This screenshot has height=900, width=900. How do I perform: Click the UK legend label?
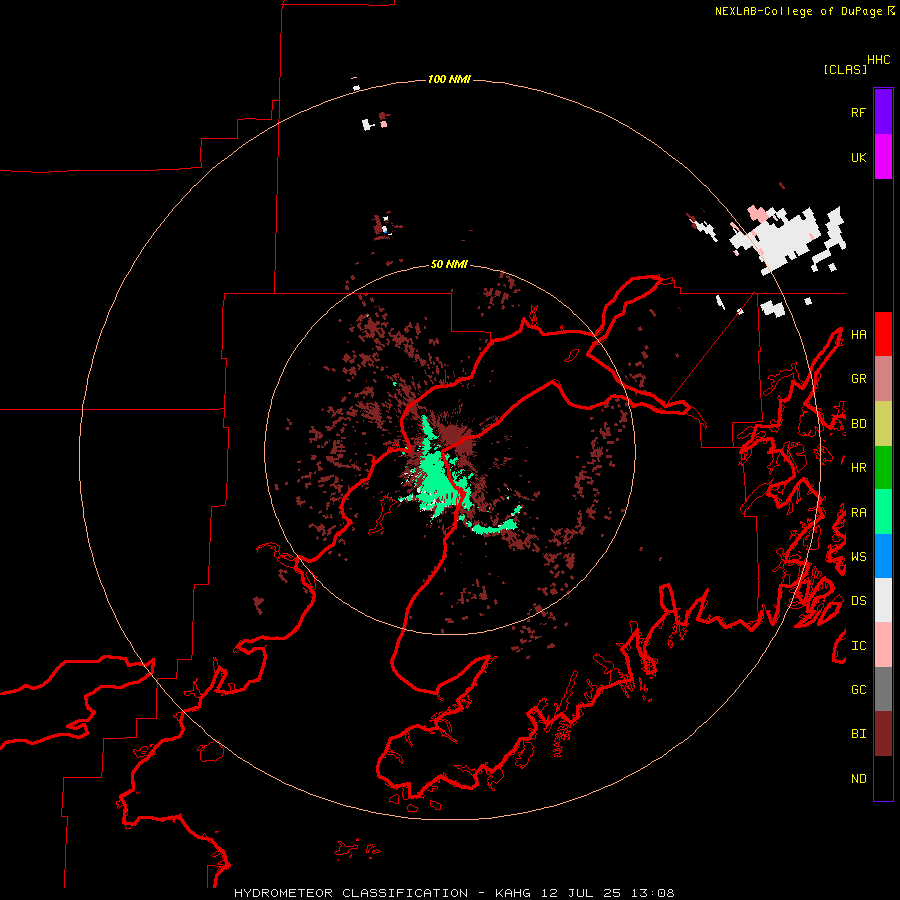tap(858, 157)
